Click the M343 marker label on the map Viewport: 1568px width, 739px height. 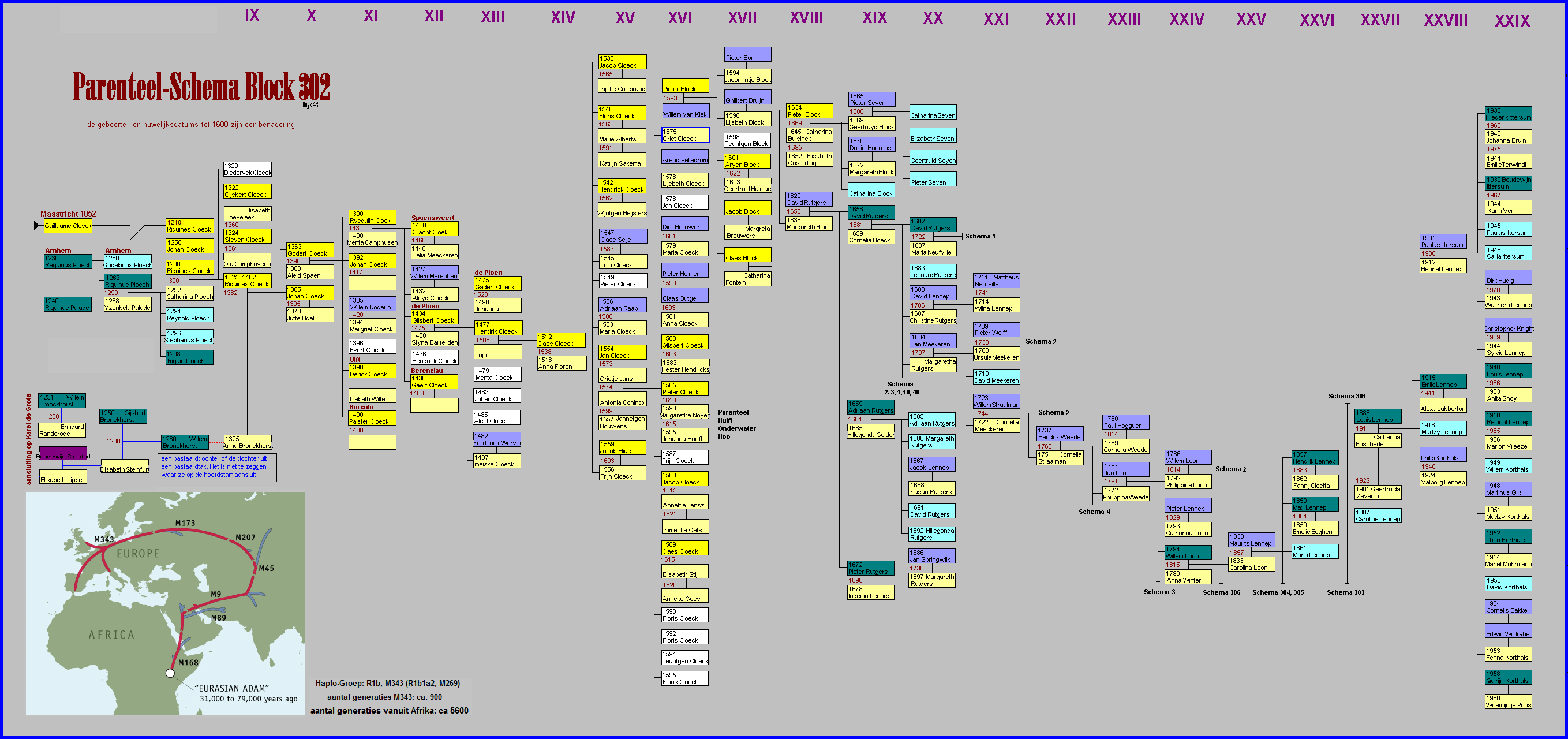pyautogui.click(x=104, y=539)
